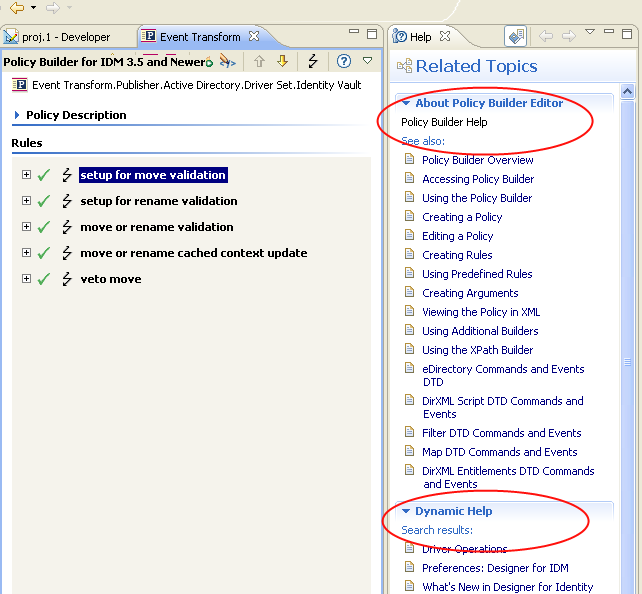Move rule up with up arrow
The width and height of the screenshot is (642, 594).
259,61
